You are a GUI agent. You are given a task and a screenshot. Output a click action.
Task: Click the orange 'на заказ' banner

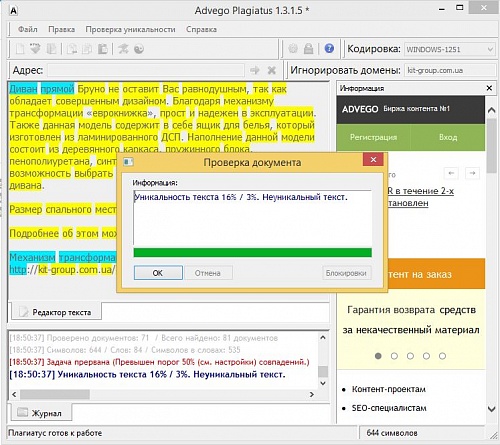click(436, 274)
